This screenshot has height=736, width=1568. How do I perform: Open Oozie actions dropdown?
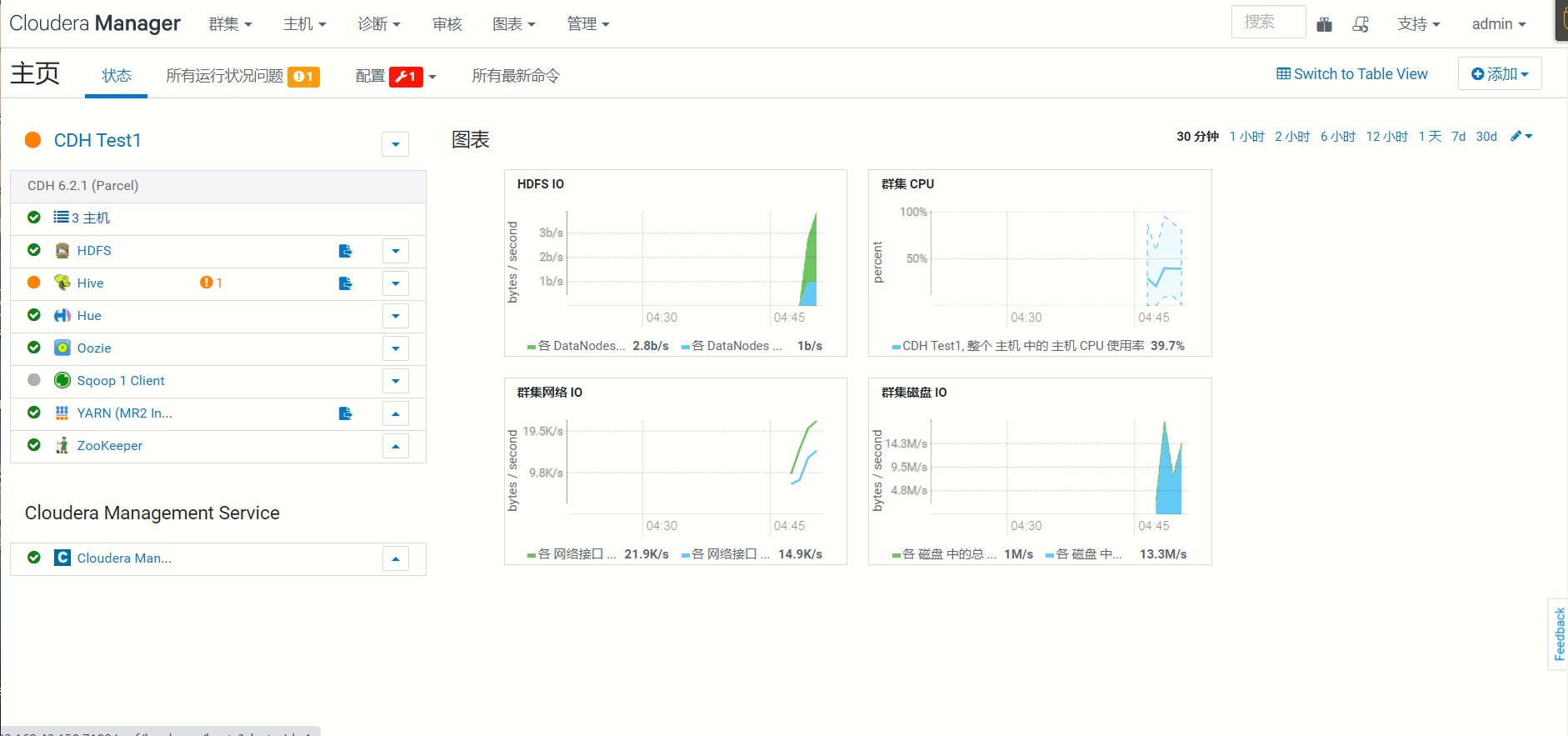coord(396,348)
